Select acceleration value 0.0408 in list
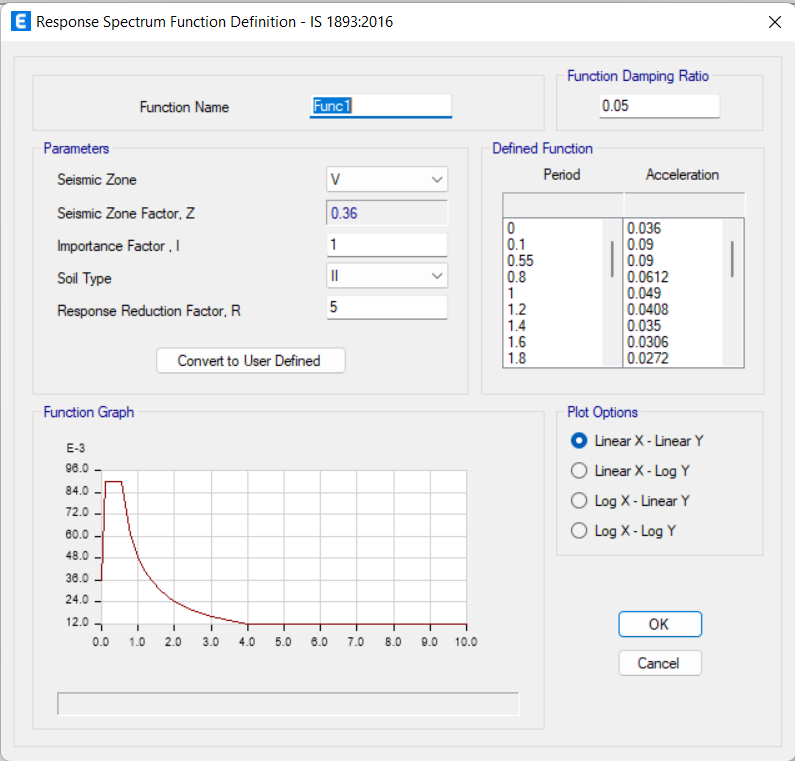 [x=647, y=309]
